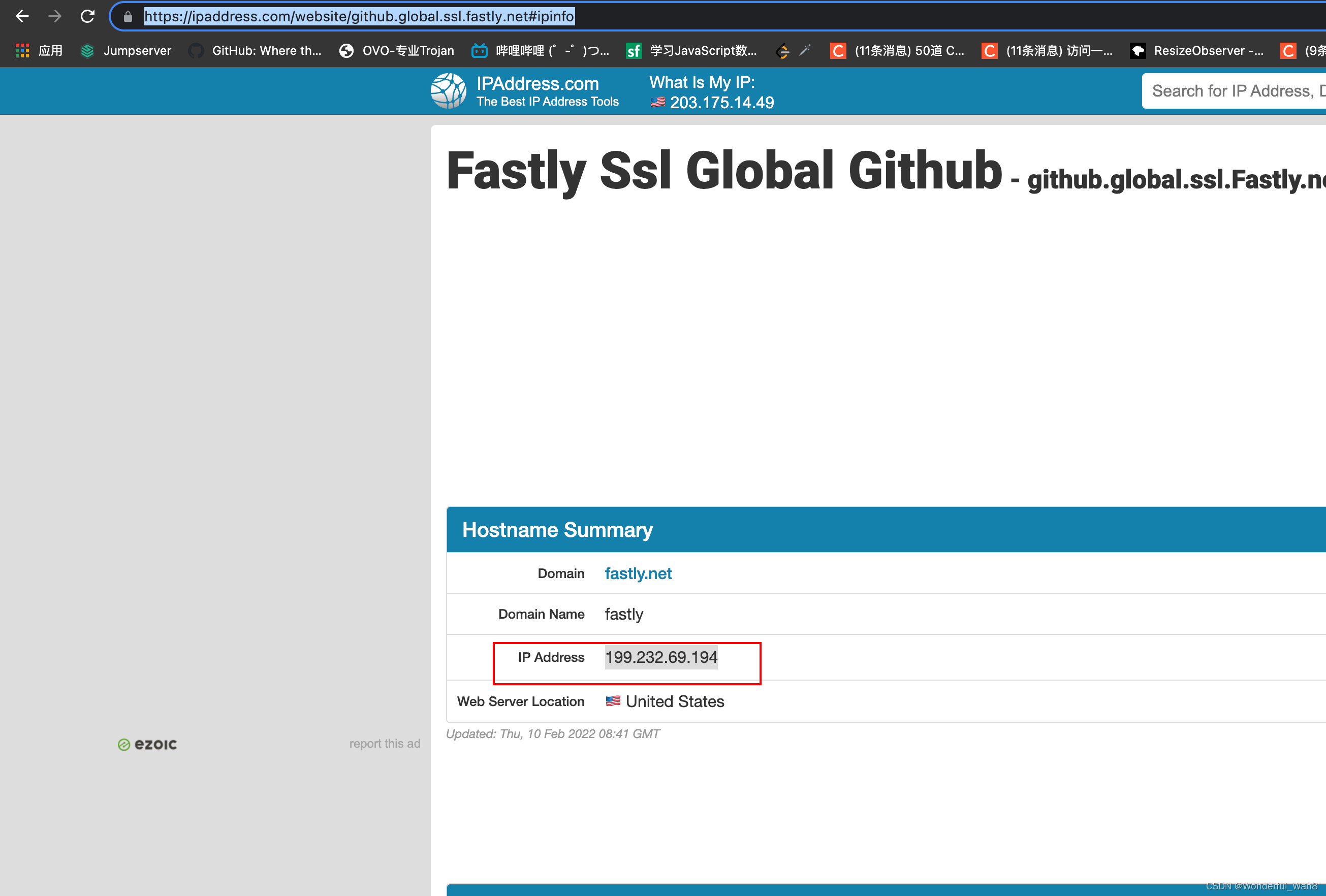Open the fastly.net domain link
This screenshot has height=896, width=1326.
coord(638,573)
